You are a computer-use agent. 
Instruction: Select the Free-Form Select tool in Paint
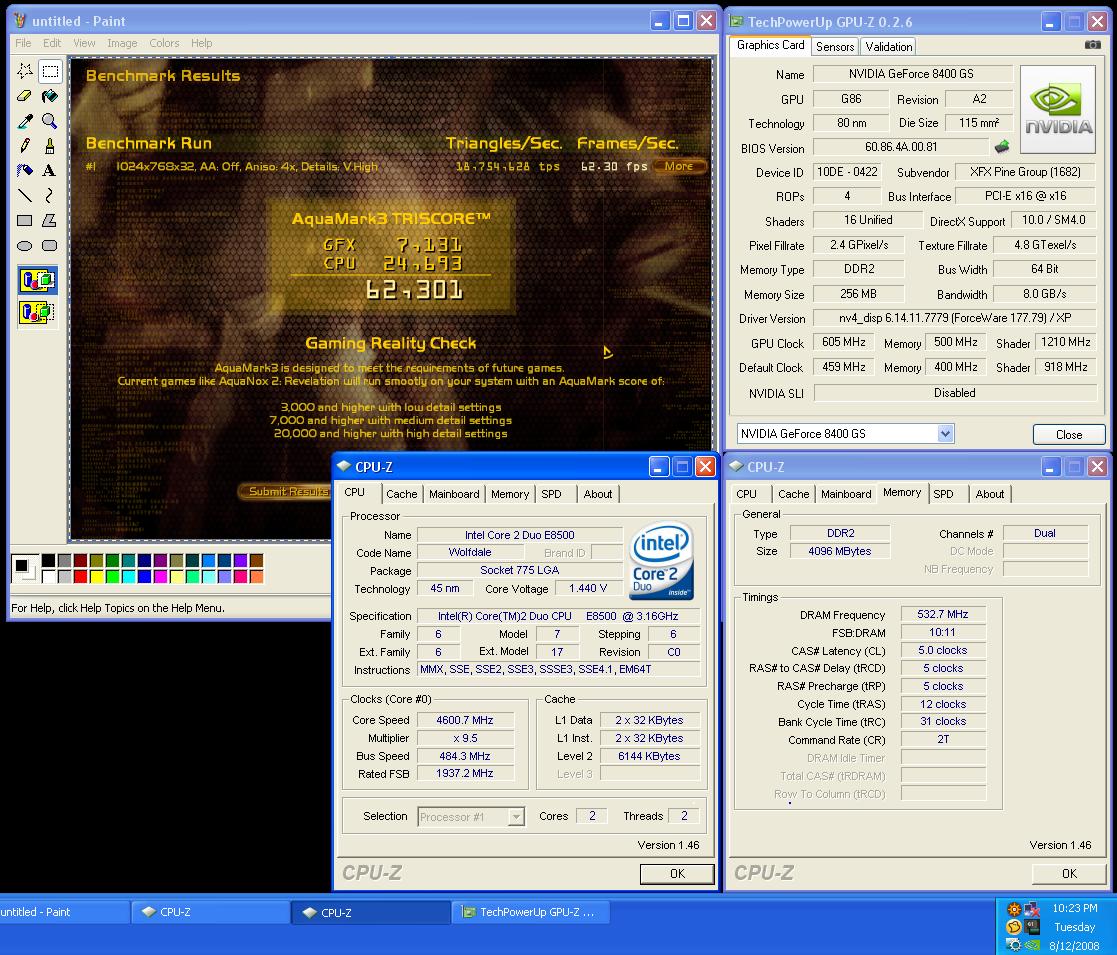click(25, 71)
